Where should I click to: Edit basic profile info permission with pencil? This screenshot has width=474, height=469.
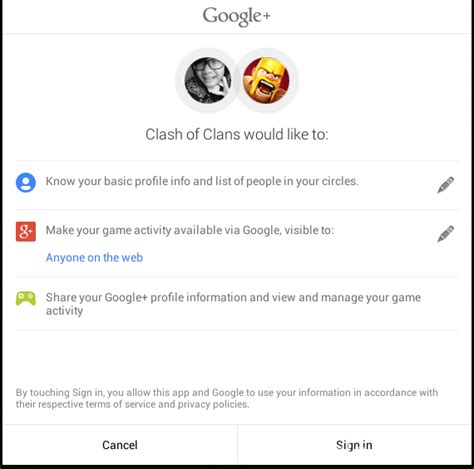point(446,185)
